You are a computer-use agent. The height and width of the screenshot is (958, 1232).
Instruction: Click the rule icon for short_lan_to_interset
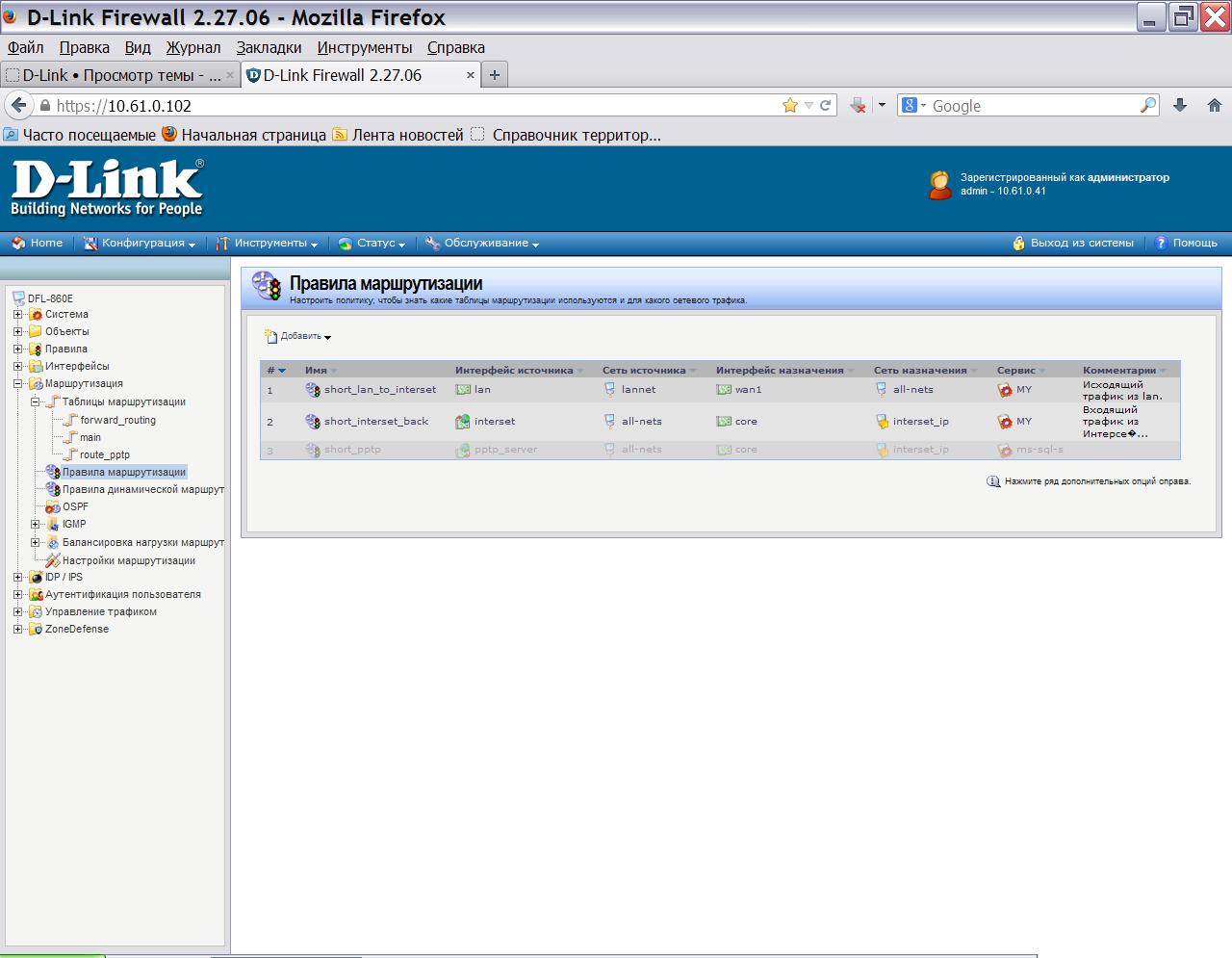[x=312, y=390]
